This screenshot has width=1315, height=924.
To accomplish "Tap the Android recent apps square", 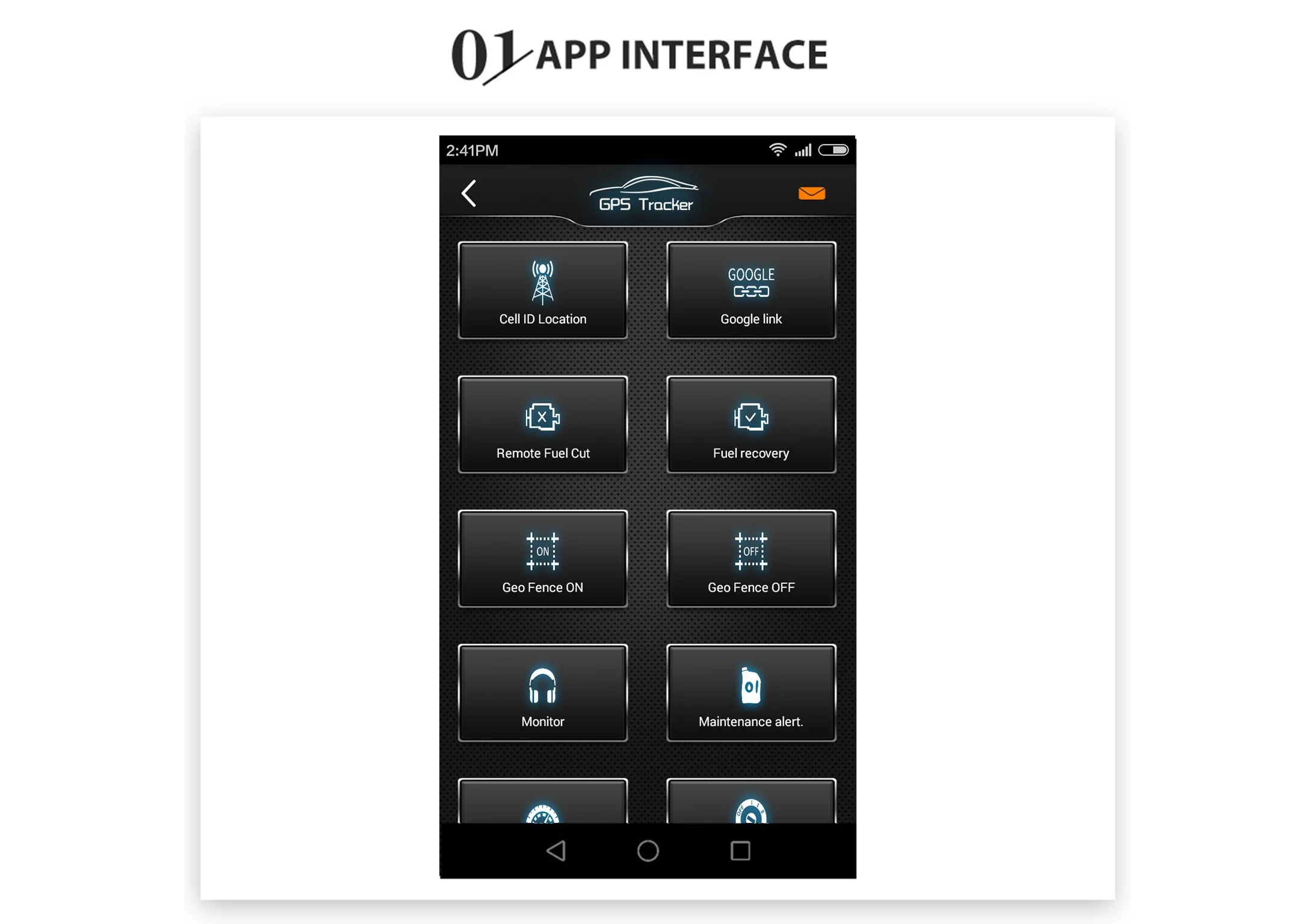I will tap(740, 851).
